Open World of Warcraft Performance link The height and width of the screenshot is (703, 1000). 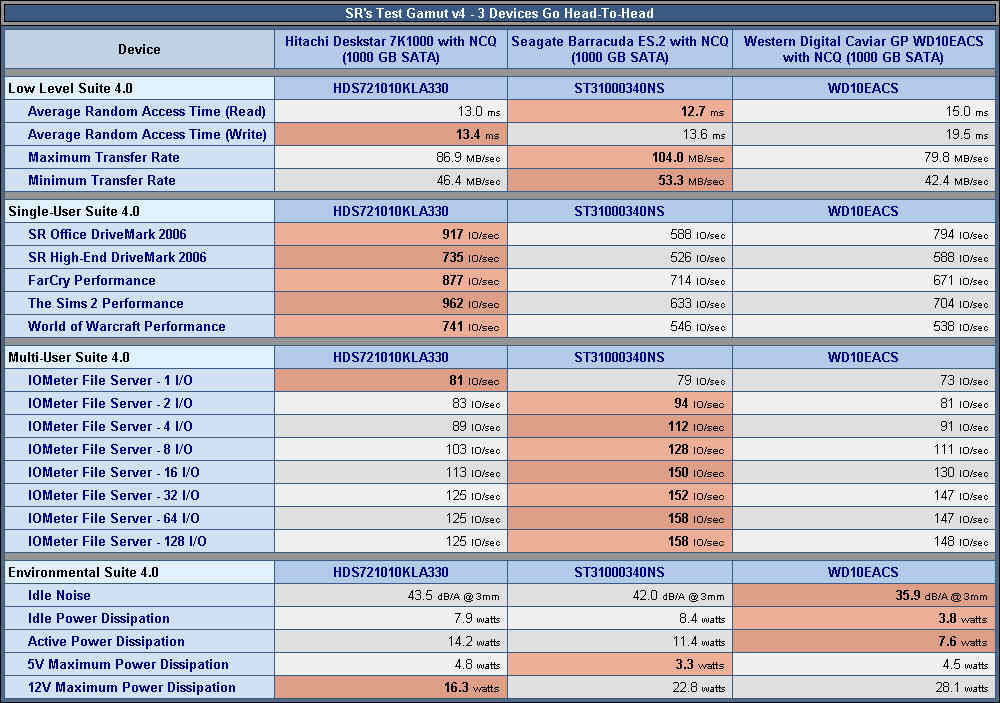point(127,326)
